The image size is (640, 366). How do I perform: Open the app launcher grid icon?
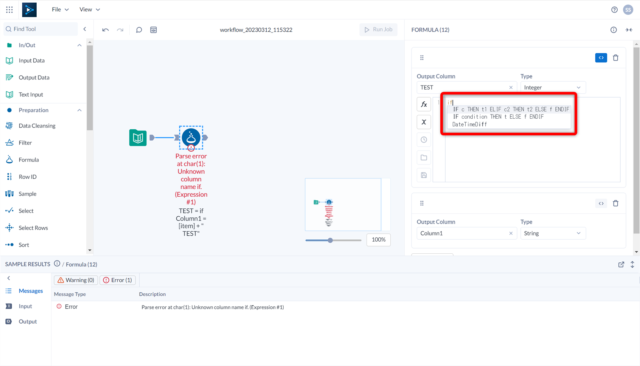9,9
